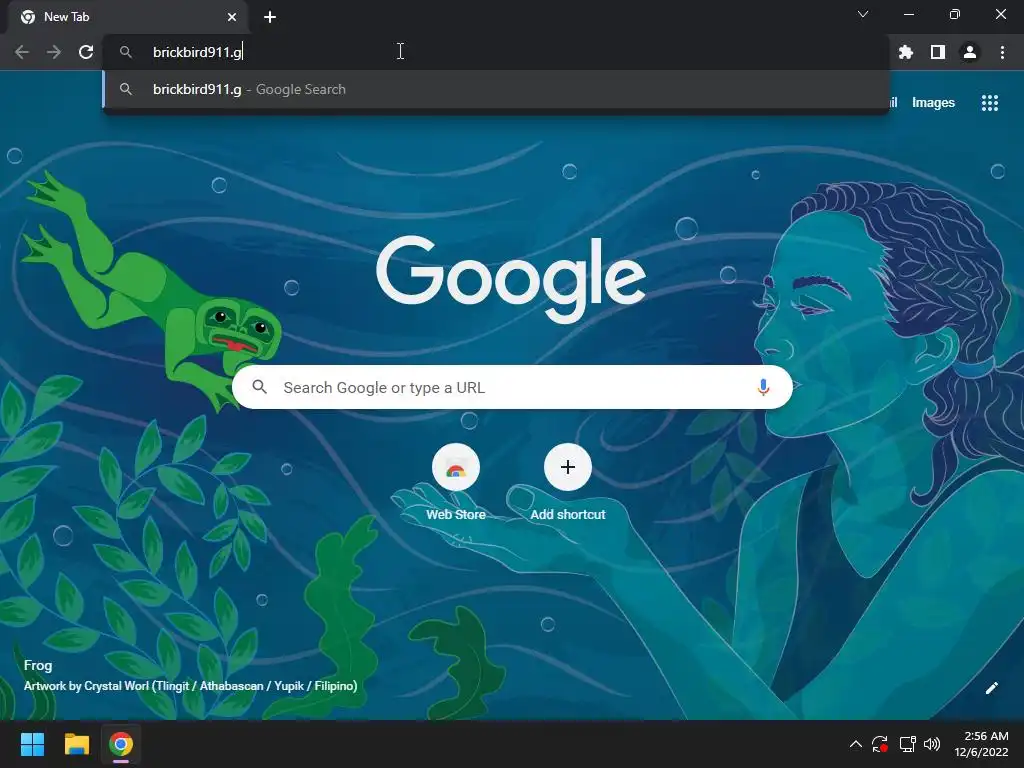Click the sync status tray icon
1024x768 pixels.
pyautogui.click(x=880, y=744)
